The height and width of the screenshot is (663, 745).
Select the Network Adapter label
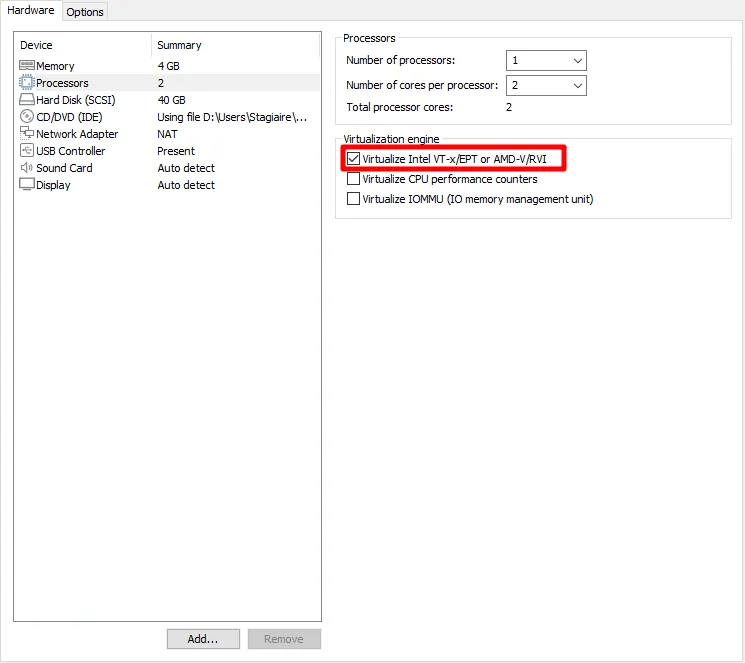77,134
